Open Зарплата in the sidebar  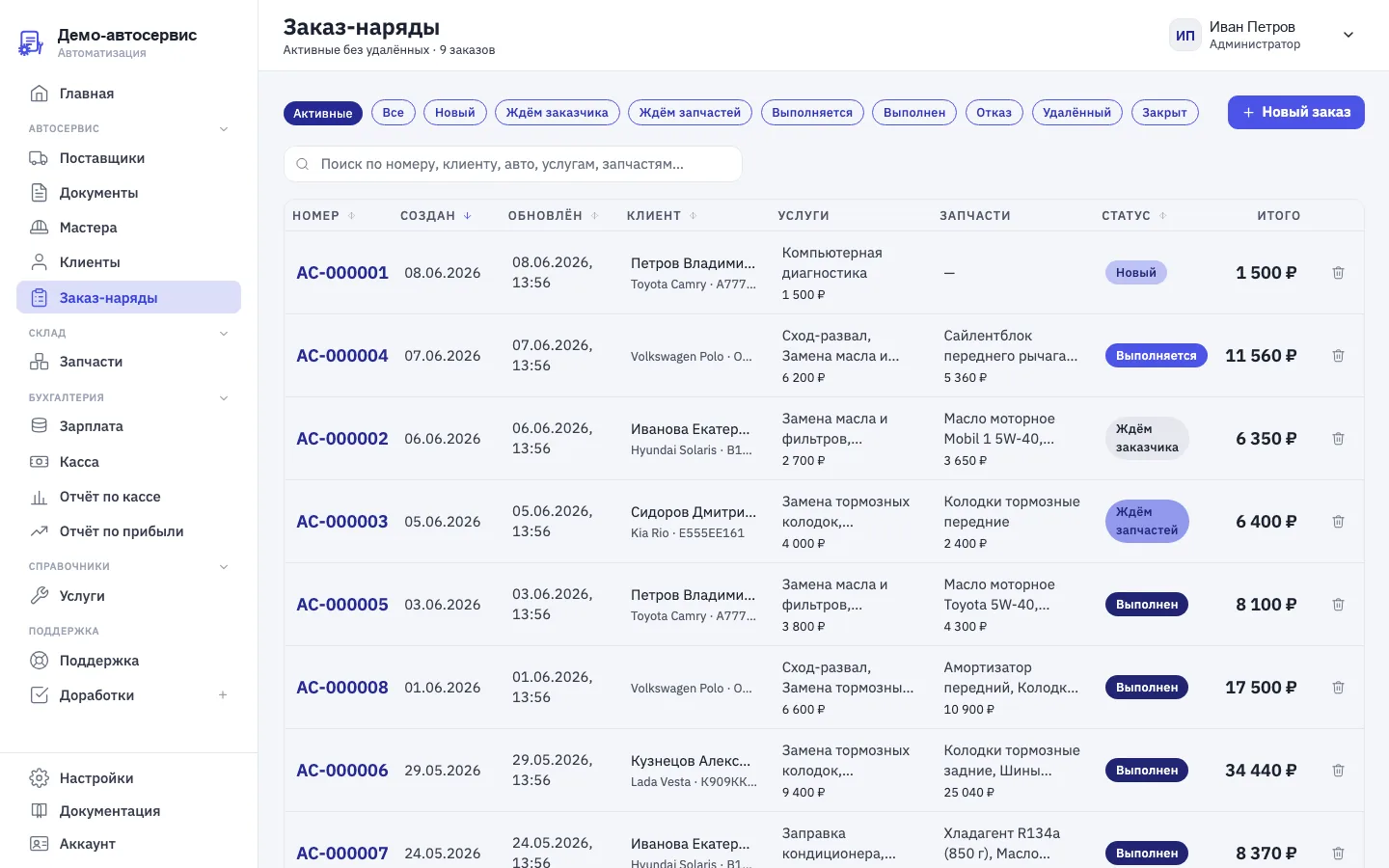tap(128, 426)
